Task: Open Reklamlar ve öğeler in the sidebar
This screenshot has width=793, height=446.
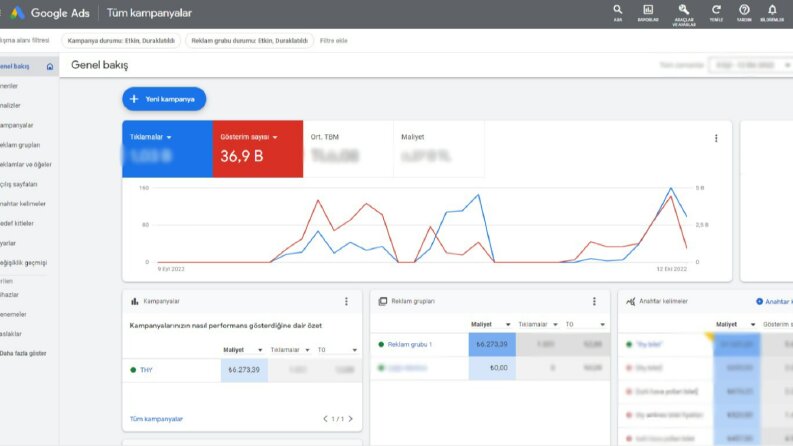Action: point(26,164)
